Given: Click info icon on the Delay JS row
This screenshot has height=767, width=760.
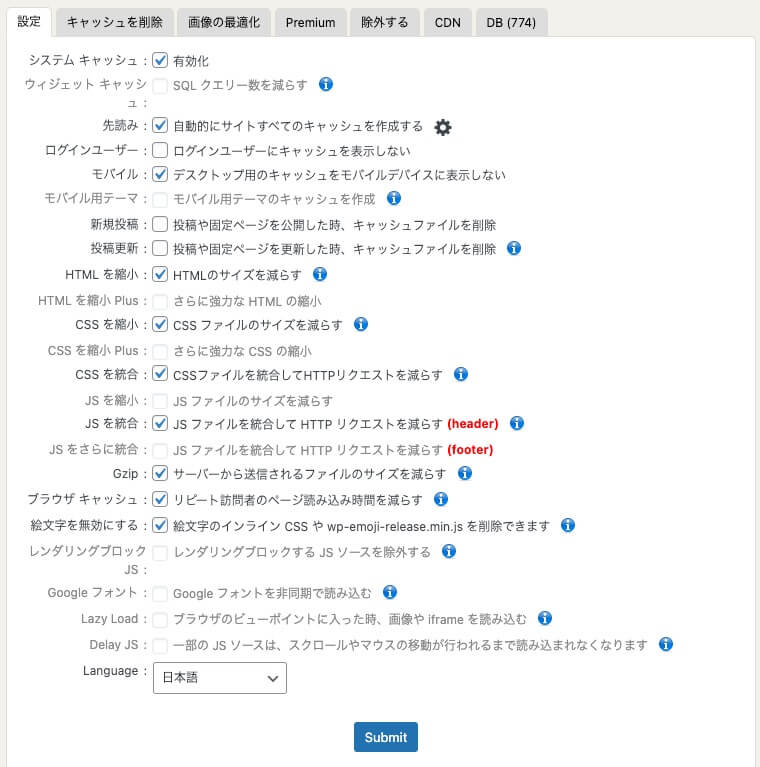Looking at the screenshot, I should 666,644.
